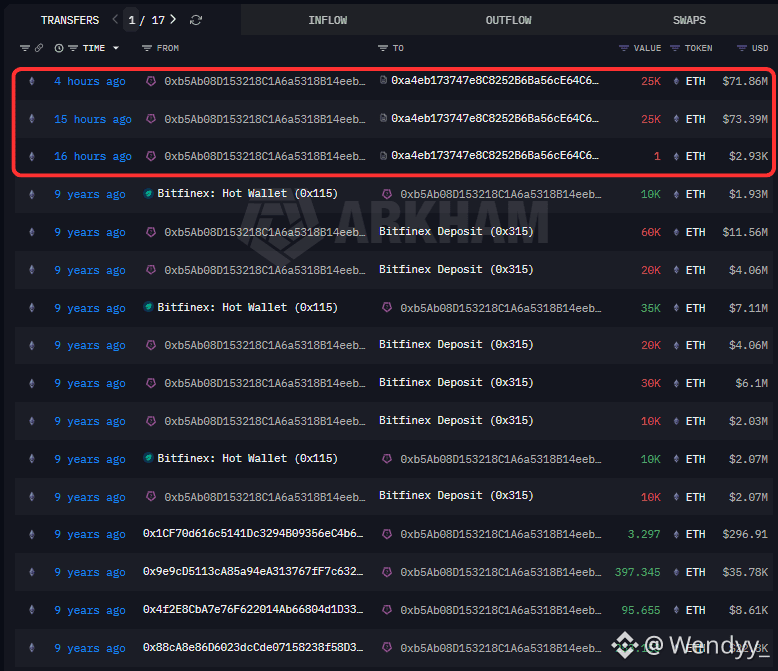Image resolution: width=778 pixels, height=671 pixels.
Task: Click Bitfinex logo icon in 10K ETH $1.93M row
Action: tap(149, 194)
